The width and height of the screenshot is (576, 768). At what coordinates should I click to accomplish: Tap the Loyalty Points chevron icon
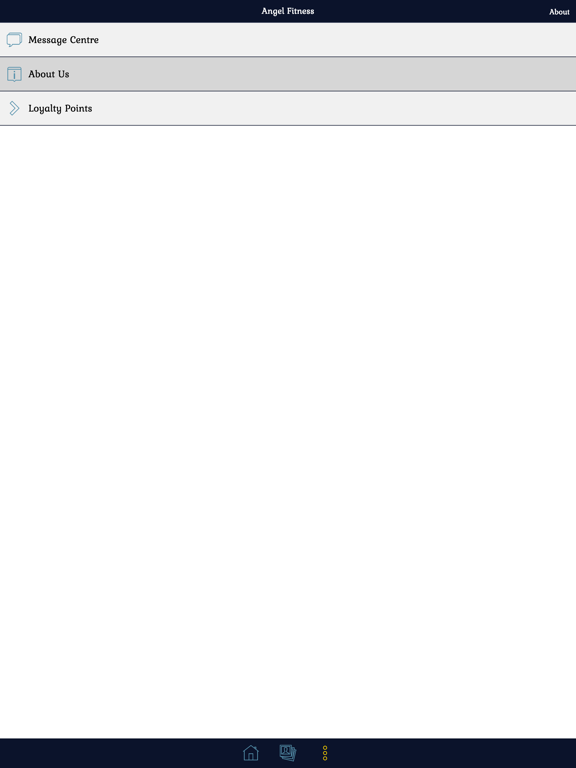point(14,108)
